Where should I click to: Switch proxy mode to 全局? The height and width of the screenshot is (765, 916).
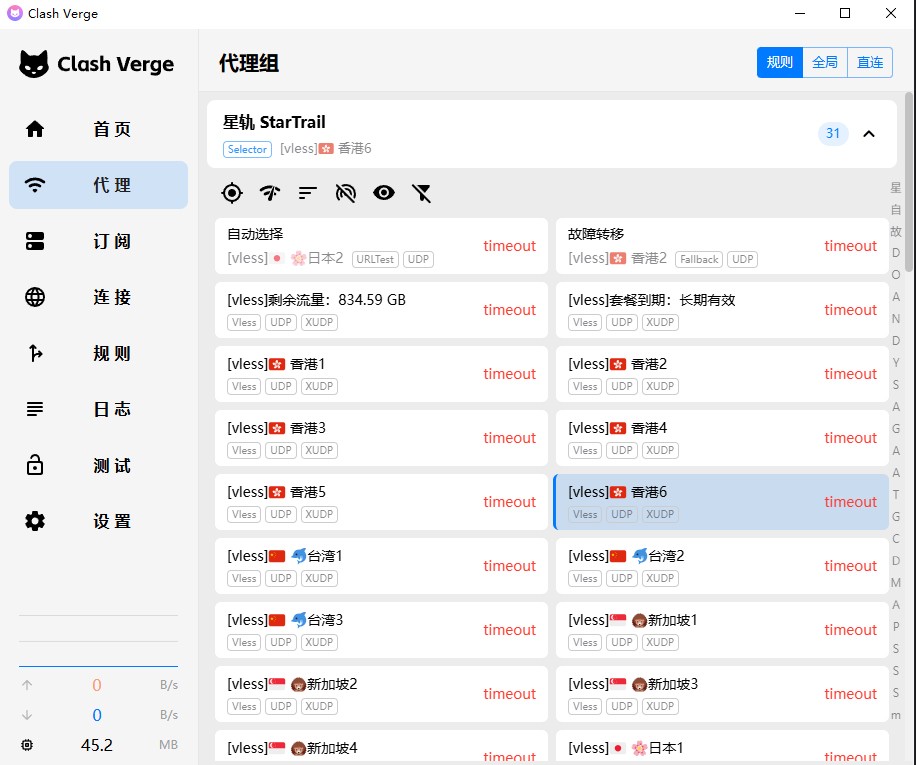[x=825, y=62]
